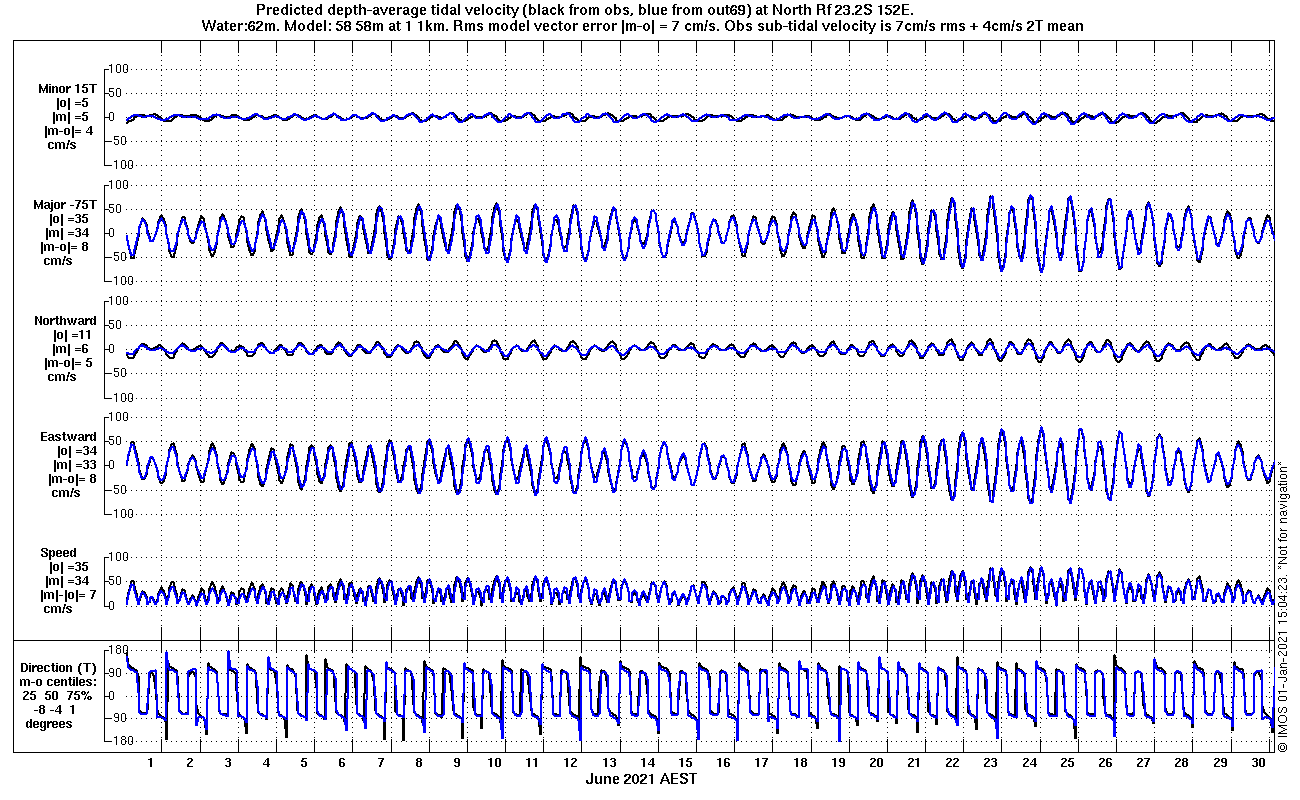Click day 23 on the date axis

(x=991, y=762)
